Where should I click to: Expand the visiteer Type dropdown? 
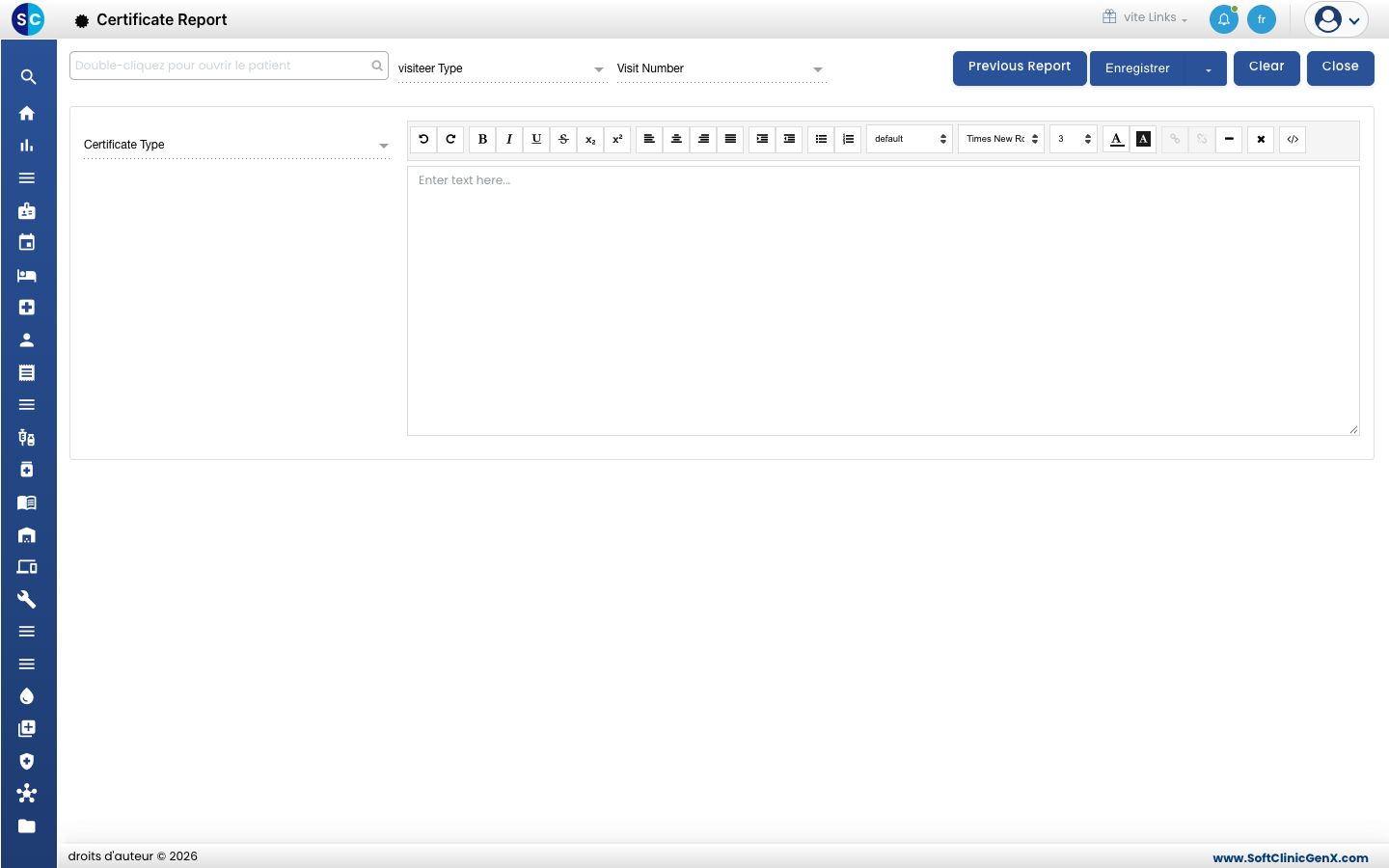click(x=502, y=68)
